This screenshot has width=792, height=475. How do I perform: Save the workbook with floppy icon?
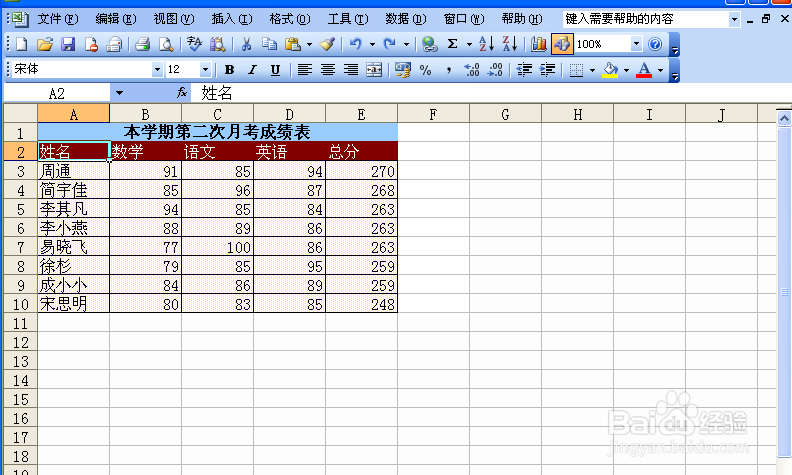coord(68,44)
